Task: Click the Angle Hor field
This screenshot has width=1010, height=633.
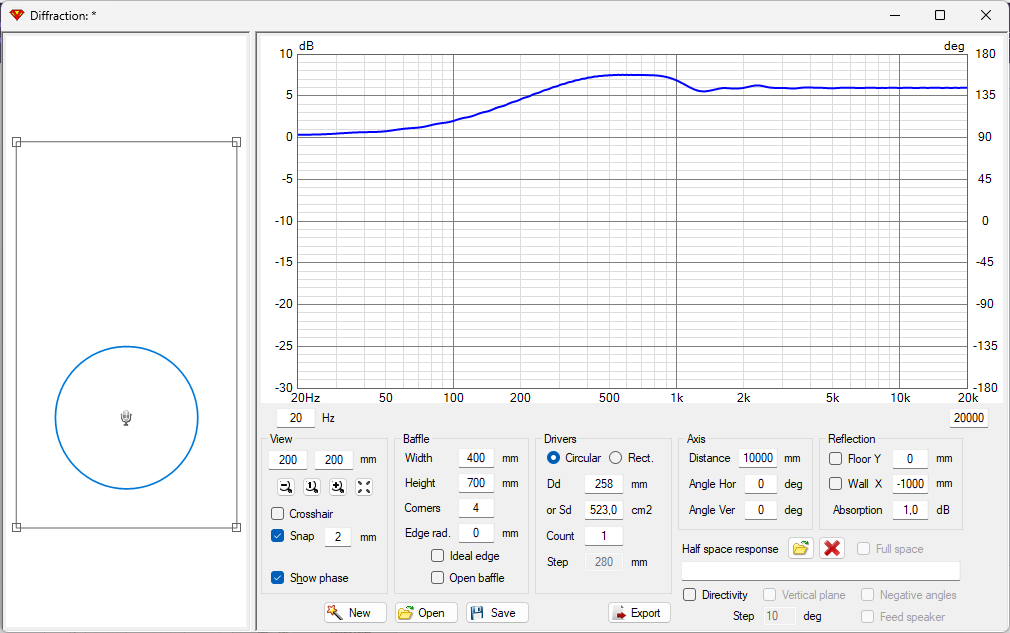Action: point(761,484)
